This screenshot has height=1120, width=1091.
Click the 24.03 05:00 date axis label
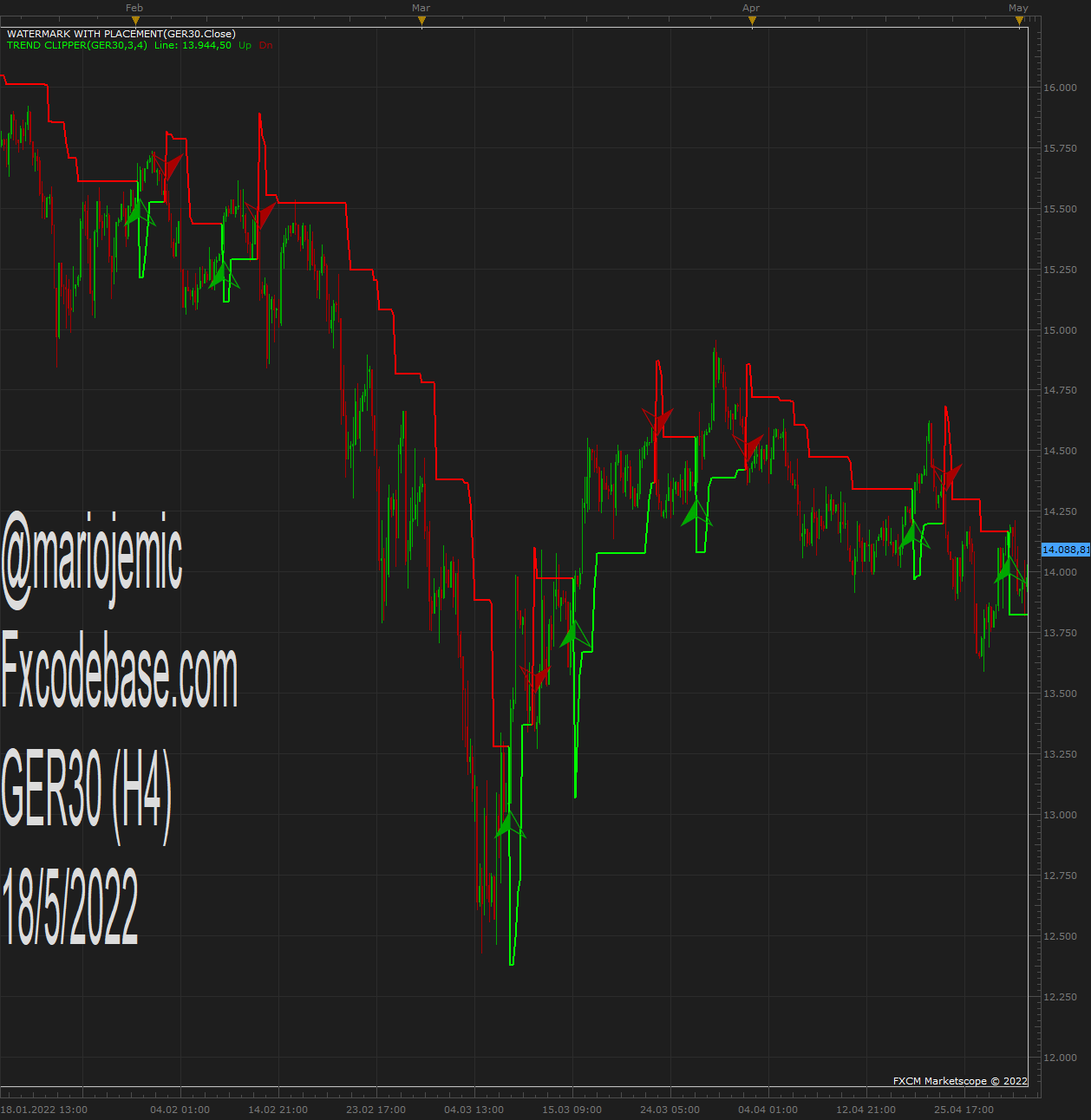[670, 1110]
